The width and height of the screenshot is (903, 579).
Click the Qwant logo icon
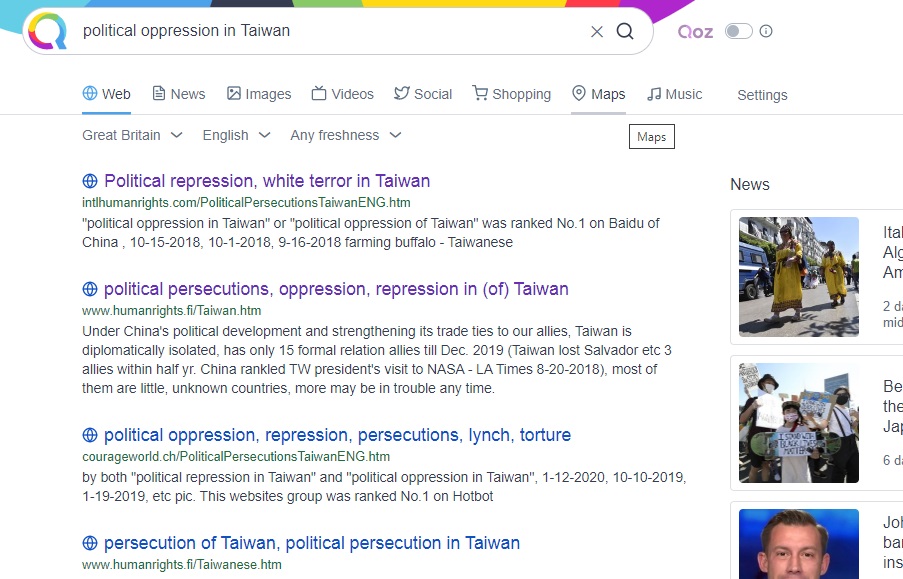pyautogui.click(x=47, y=31)
